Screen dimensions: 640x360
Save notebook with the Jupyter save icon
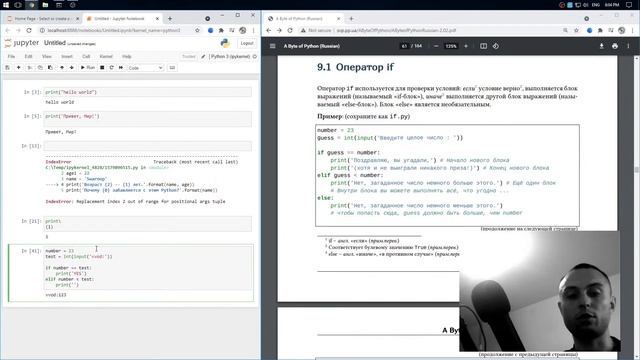(x=7, y=68)
